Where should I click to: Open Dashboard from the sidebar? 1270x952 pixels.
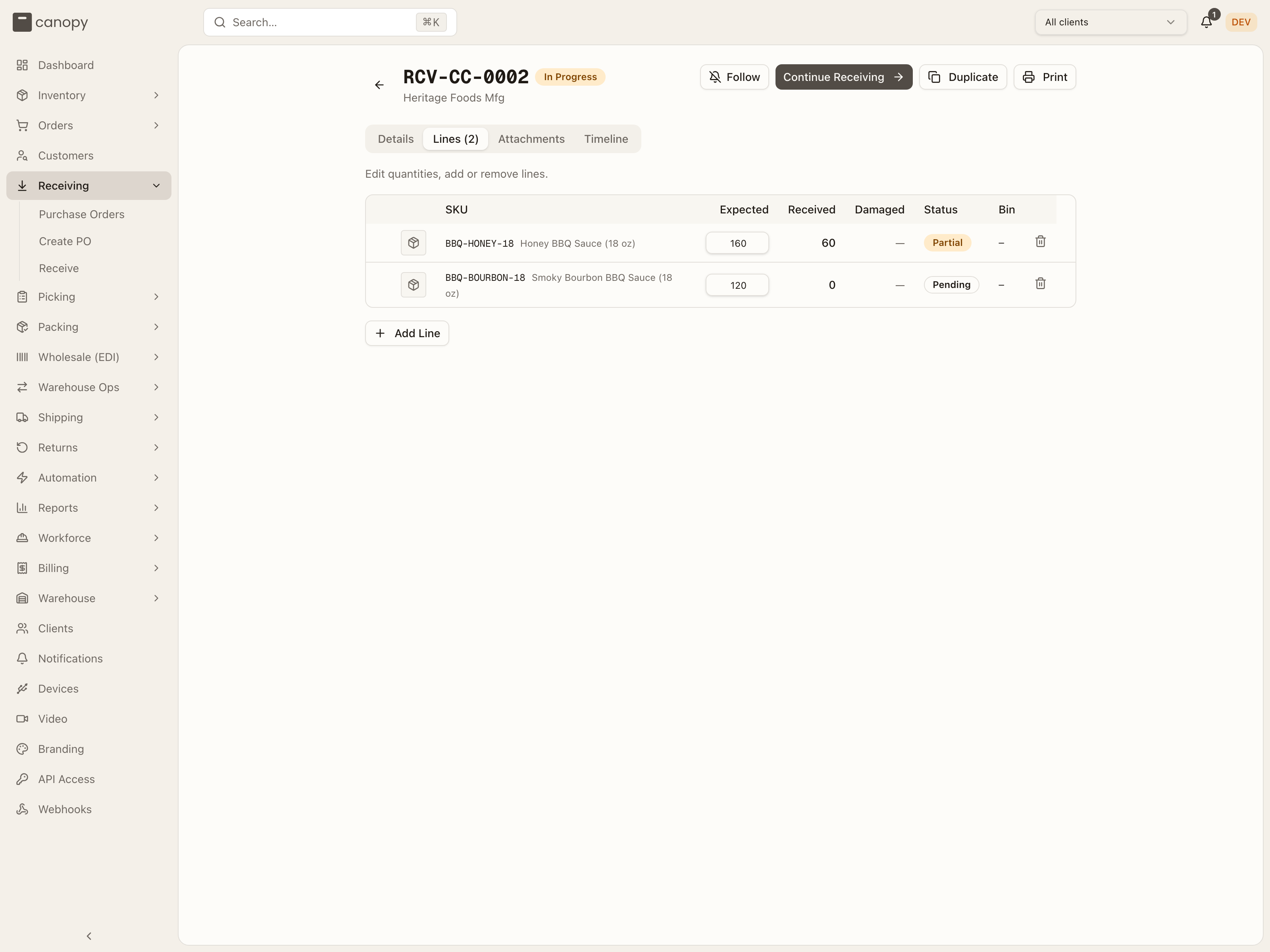point(89,65)
